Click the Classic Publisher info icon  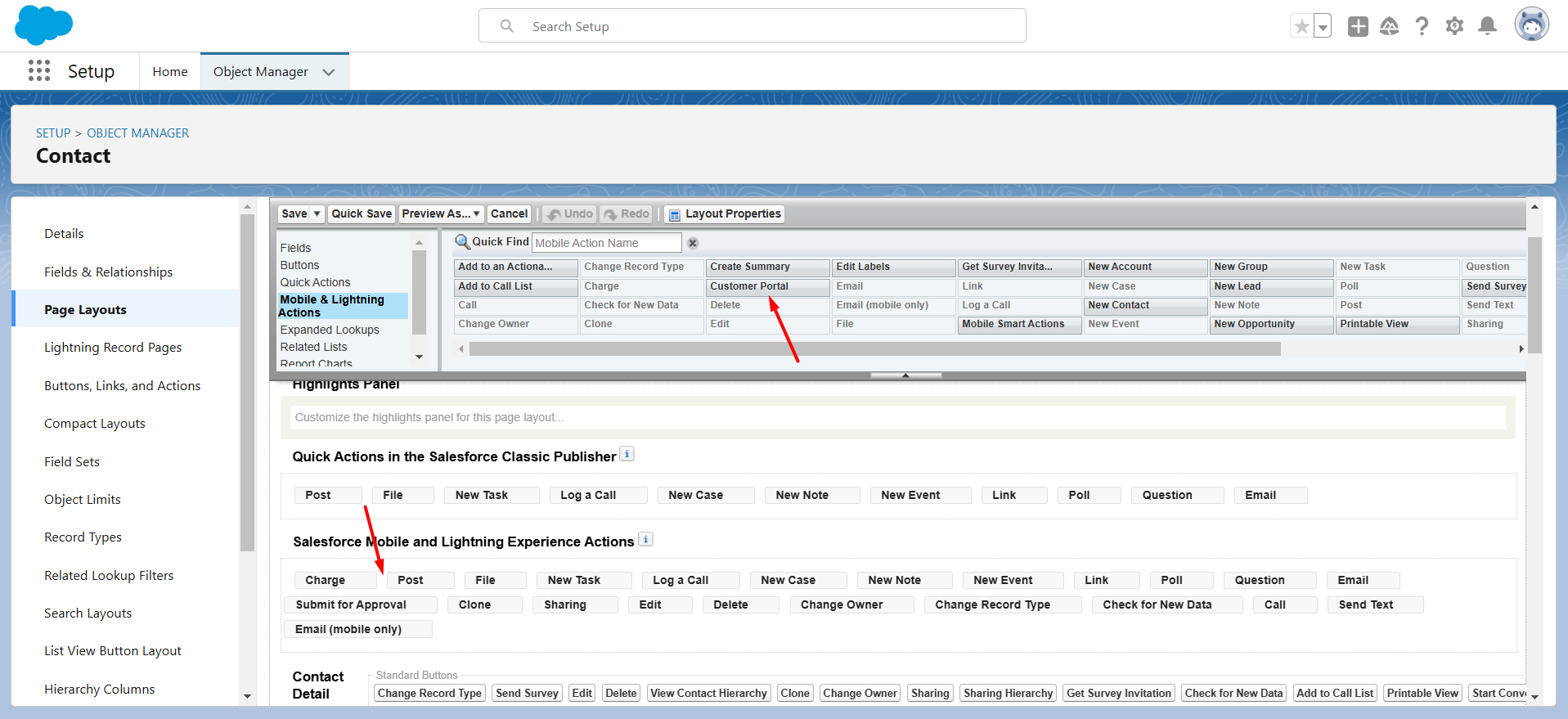coord(627,454)
